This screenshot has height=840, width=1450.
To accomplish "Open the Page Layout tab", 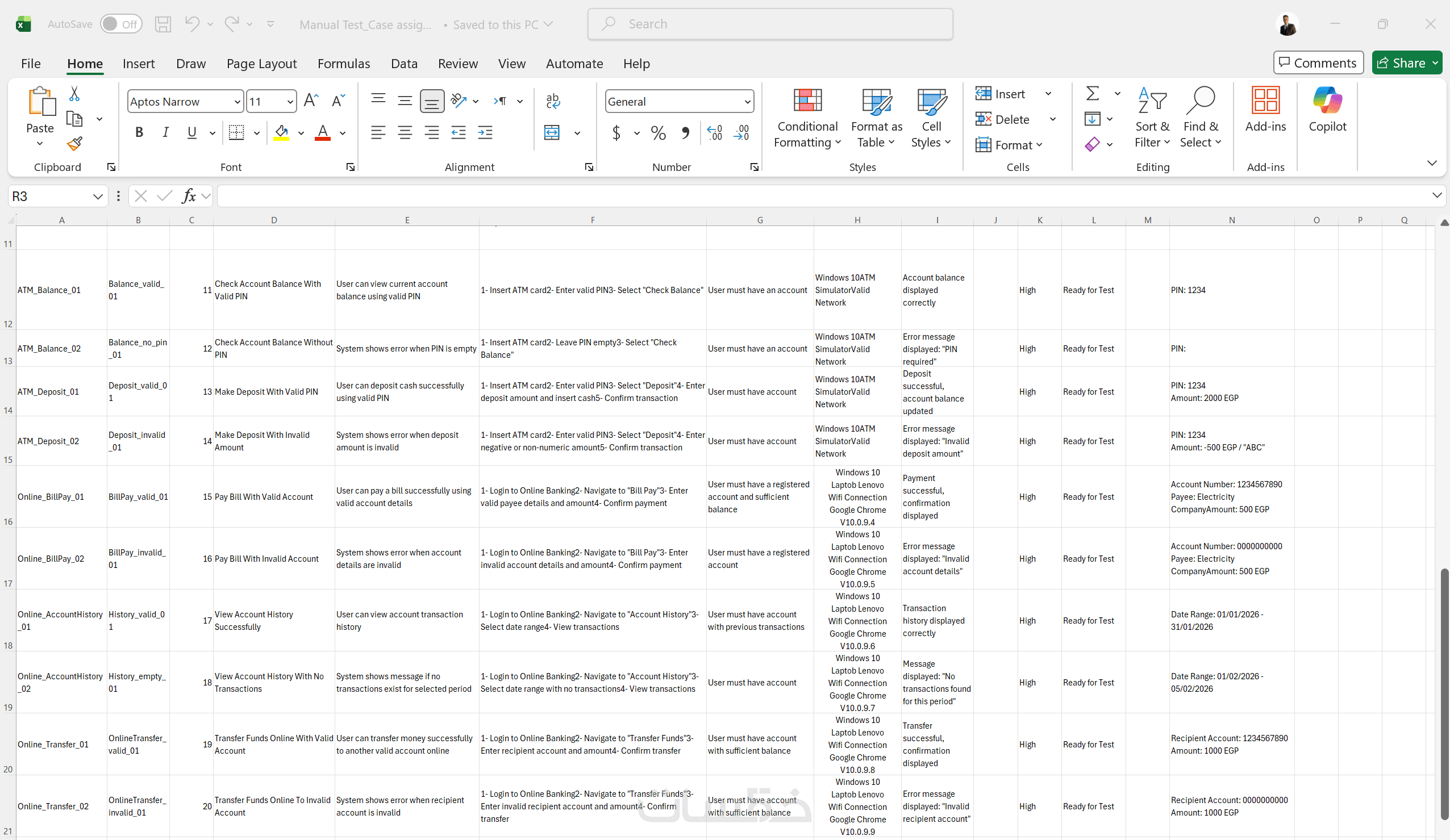I will point(261,63).
